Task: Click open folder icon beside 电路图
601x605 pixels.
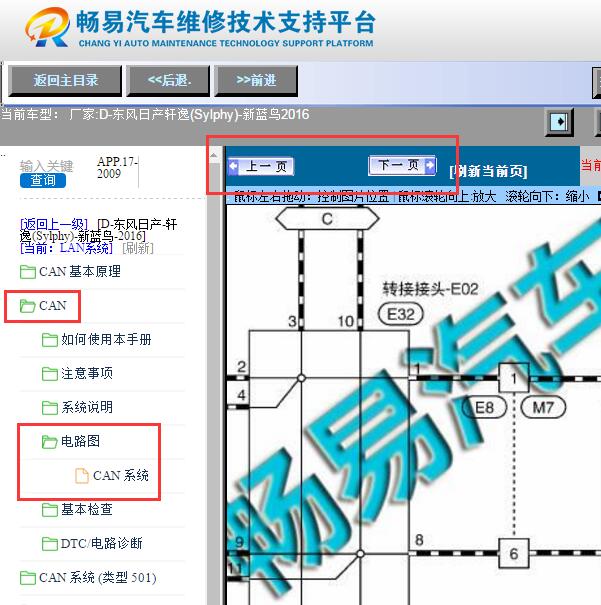Action: [x=50, y=442]
